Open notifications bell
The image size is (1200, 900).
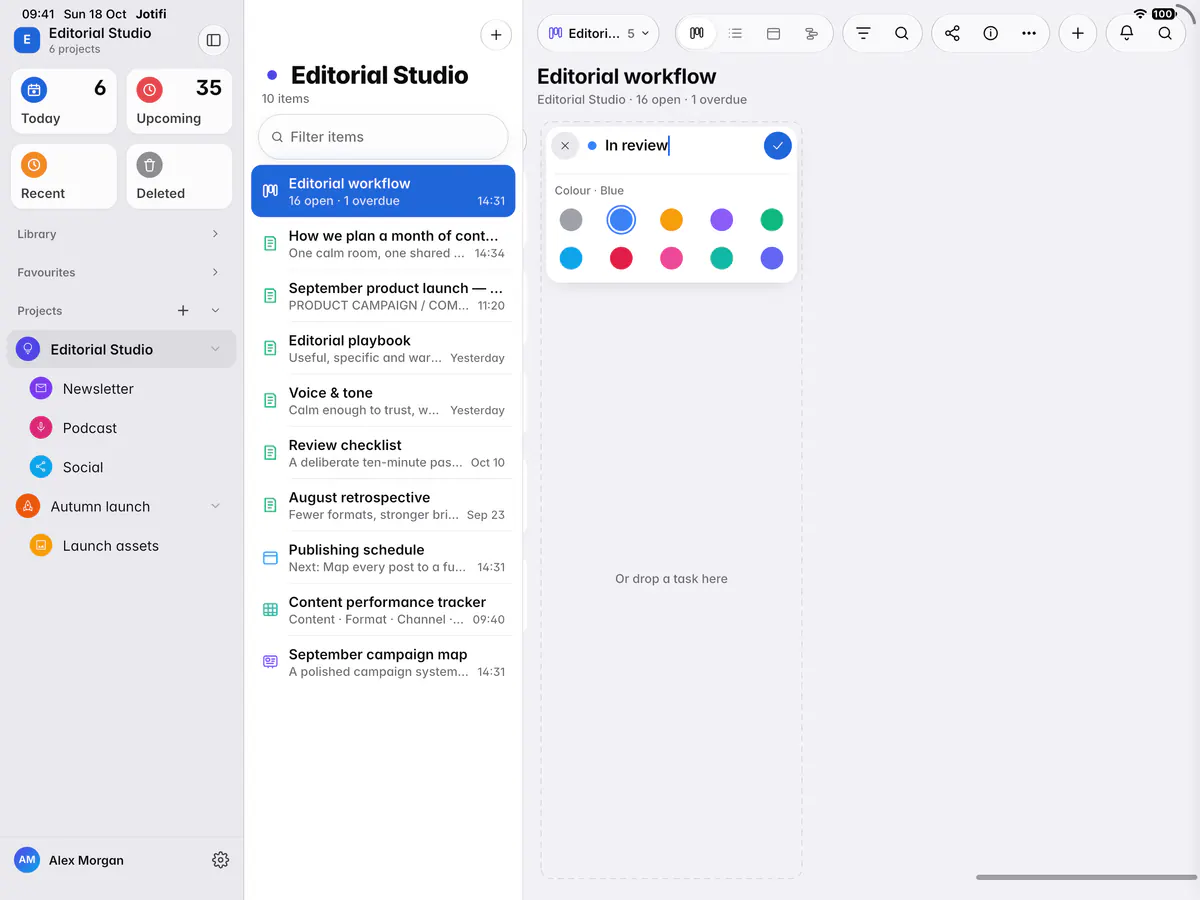click(x=1126, y=33)
